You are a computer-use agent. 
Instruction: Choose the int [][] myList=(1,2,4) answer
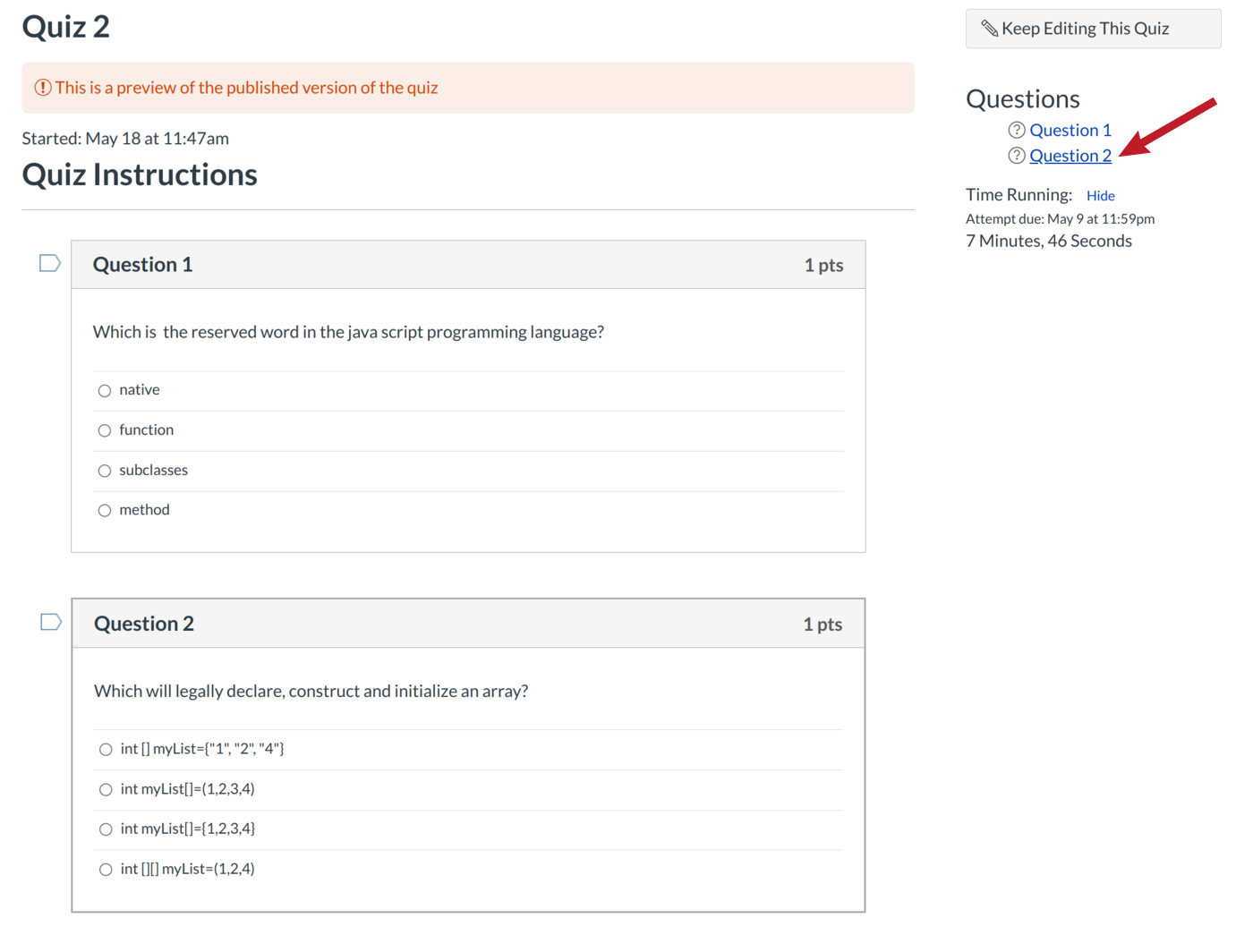[x=105, y=869]
